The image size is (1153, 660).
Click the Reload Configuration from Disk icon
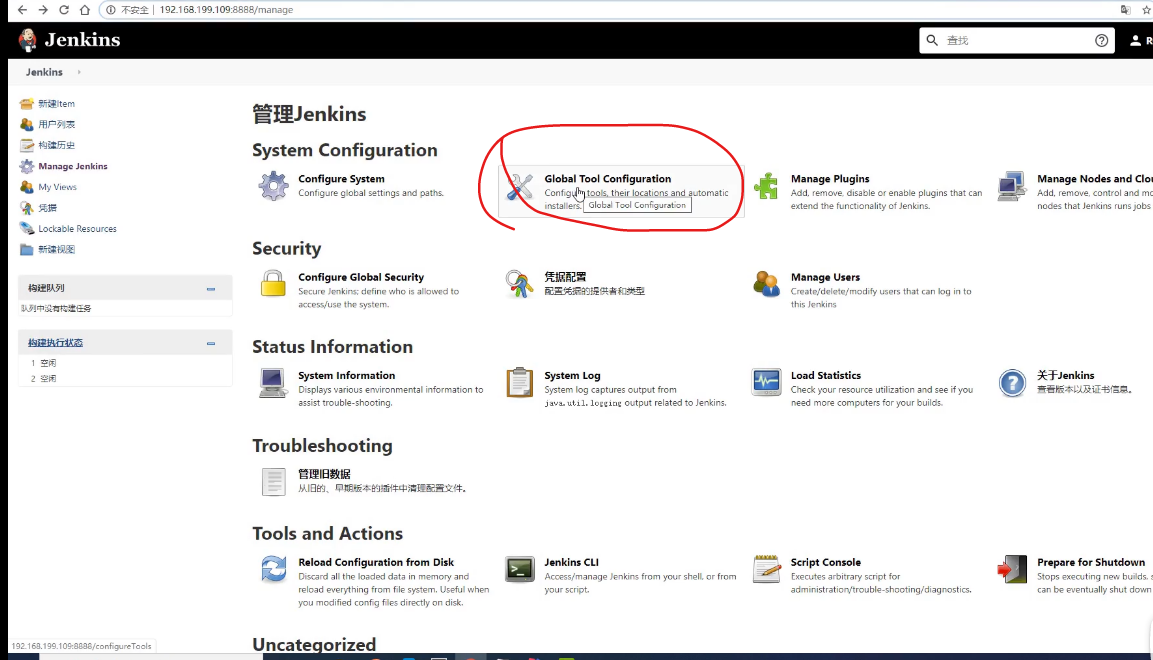coord(273,569)
